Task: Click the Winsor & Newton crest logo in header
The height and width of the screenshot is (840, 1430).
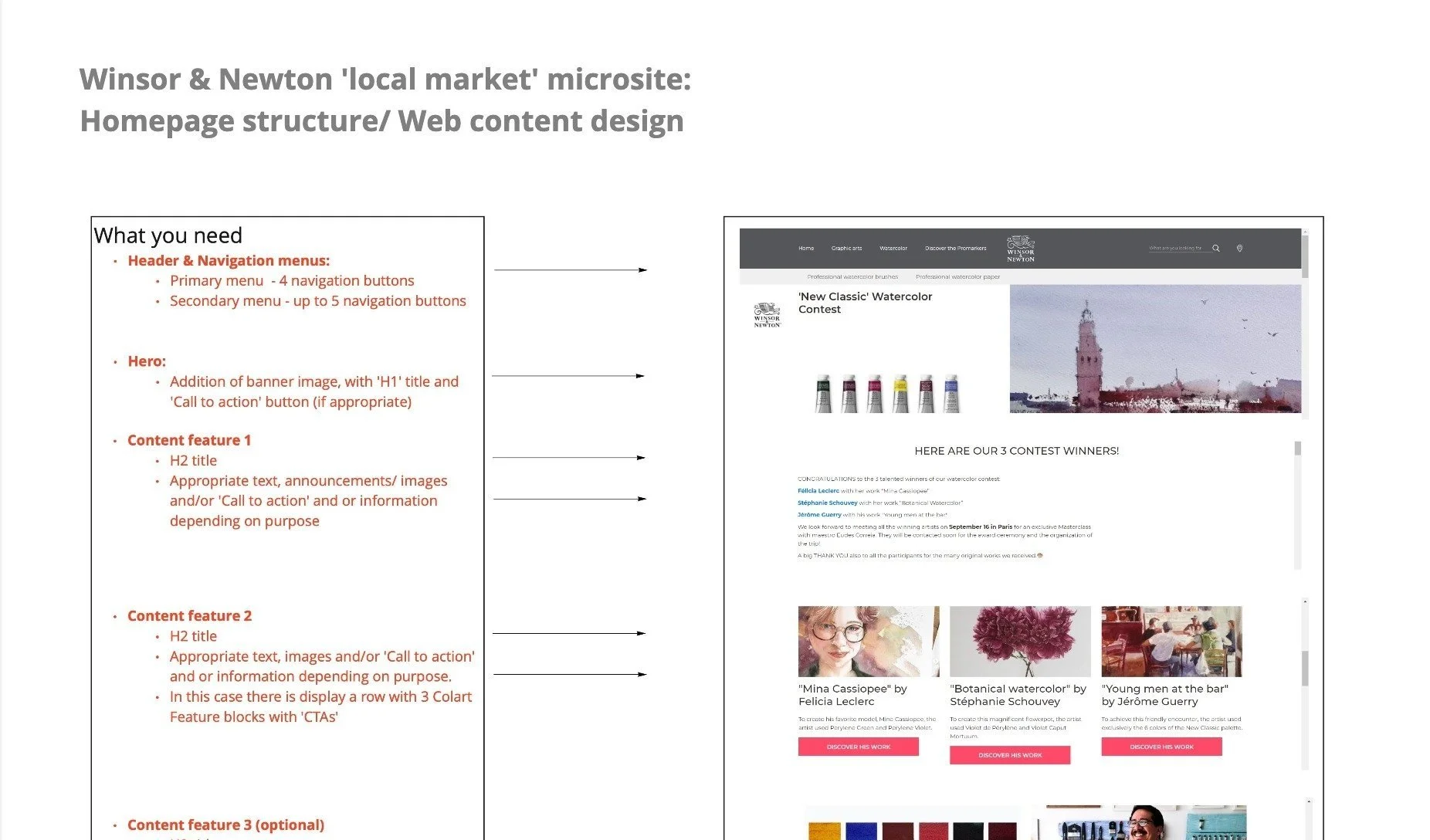Action: (x=1021, y=247)
